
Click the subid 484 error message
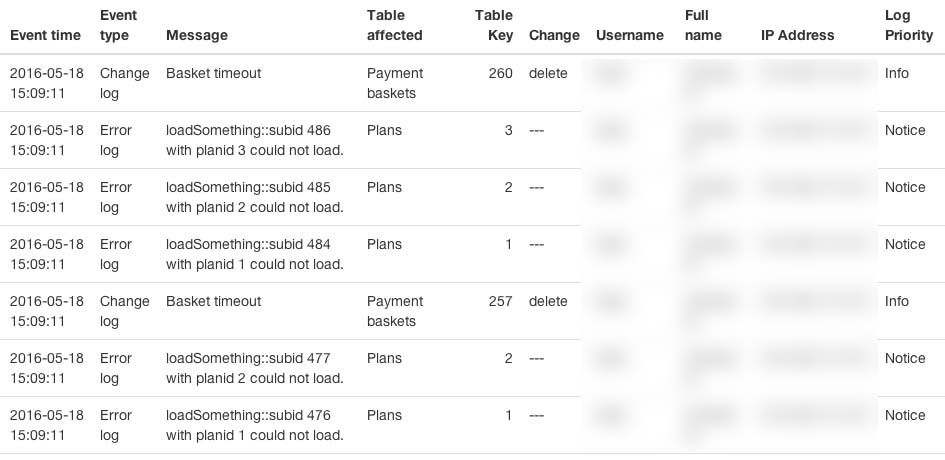click(x=254, y=254)
